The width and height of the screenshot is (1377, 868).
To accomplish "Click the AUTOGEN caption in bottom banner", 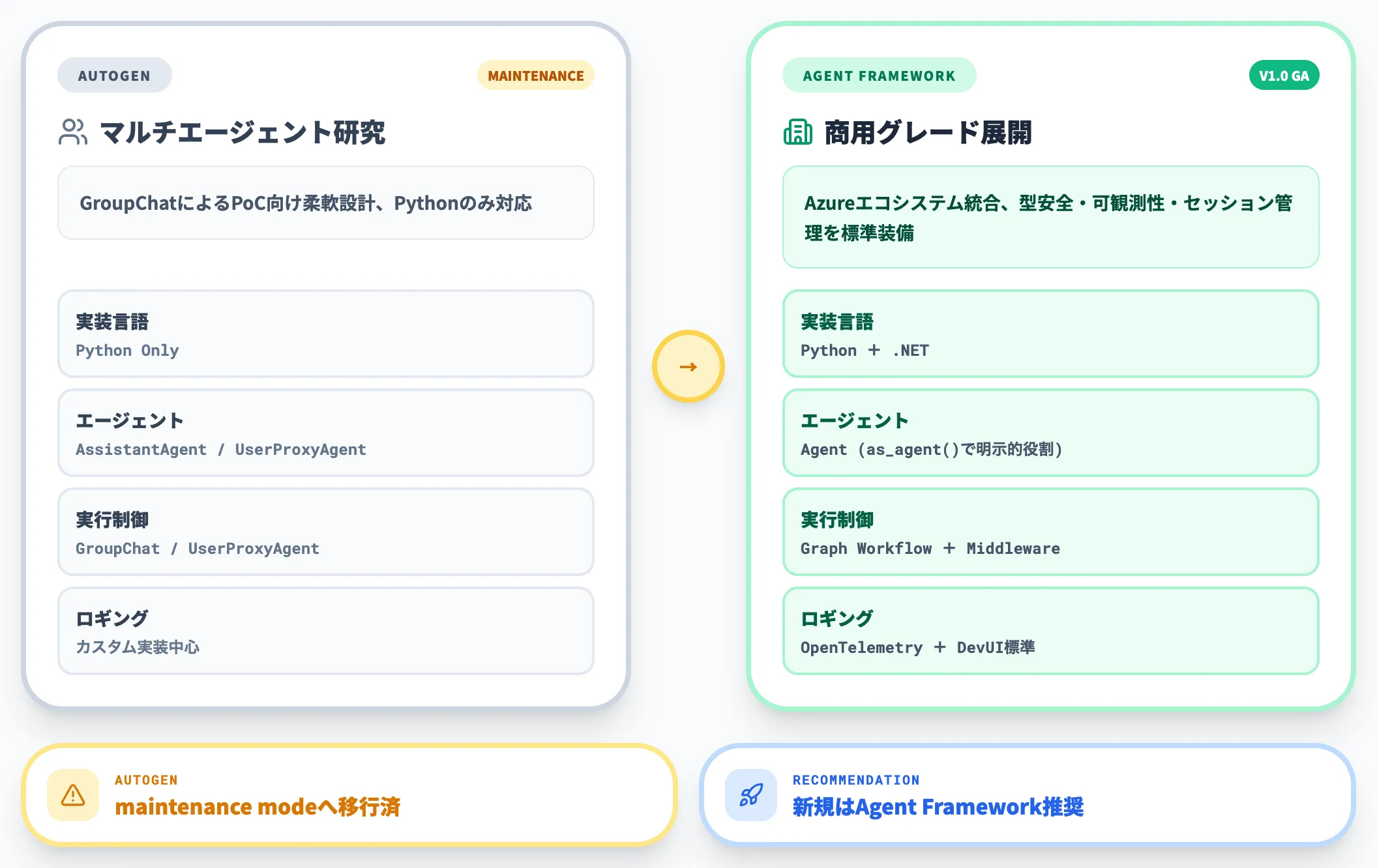I will click(x=146, y=780).
